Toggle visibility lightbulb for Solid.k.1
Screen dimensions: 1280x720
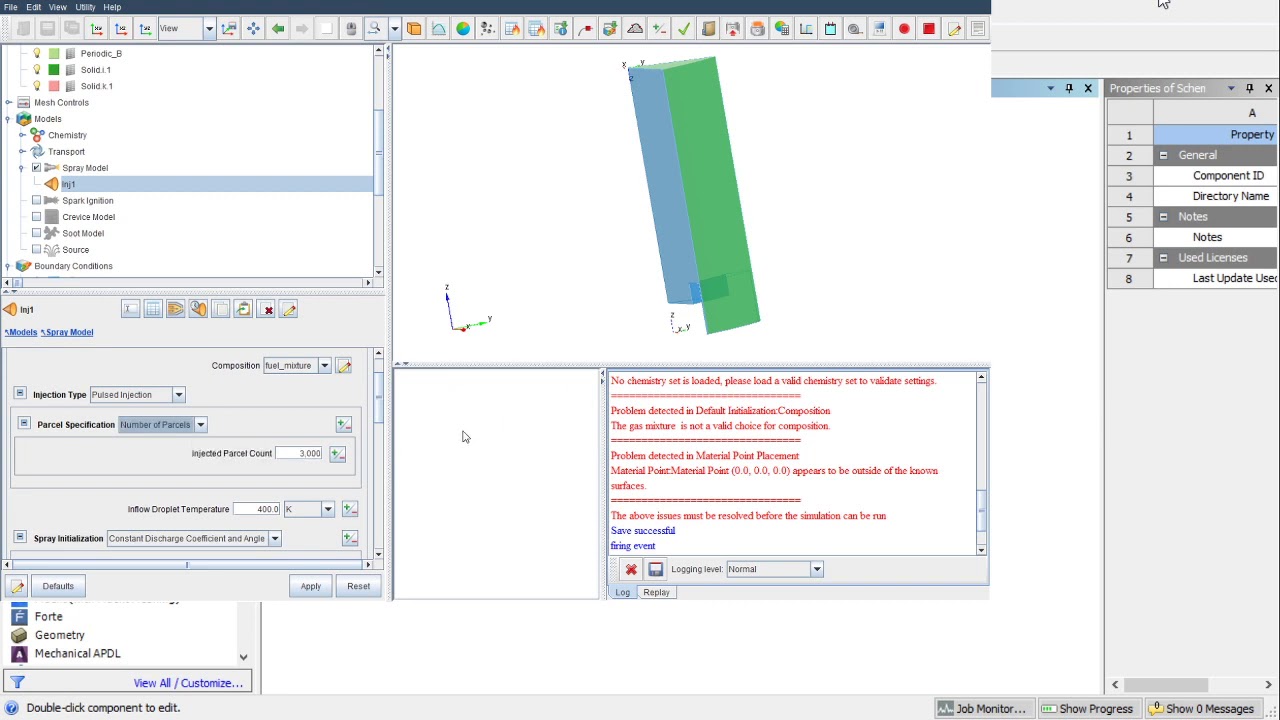37,86
